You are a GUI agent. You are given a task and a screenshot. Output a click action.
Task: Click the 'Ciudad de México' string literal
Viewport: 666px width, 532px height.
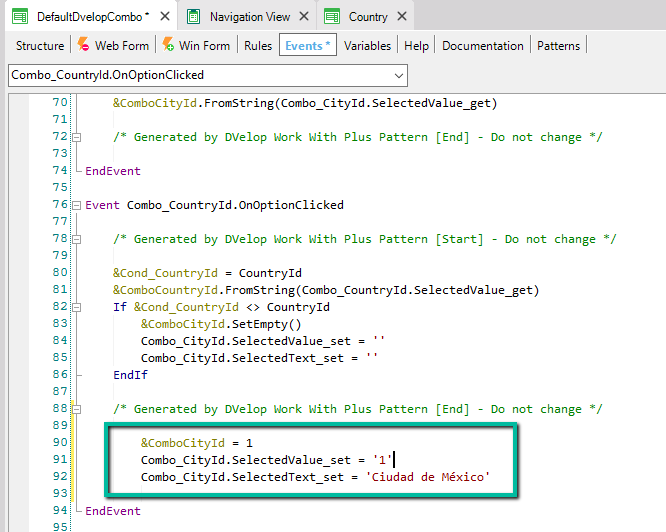[428, 477]
